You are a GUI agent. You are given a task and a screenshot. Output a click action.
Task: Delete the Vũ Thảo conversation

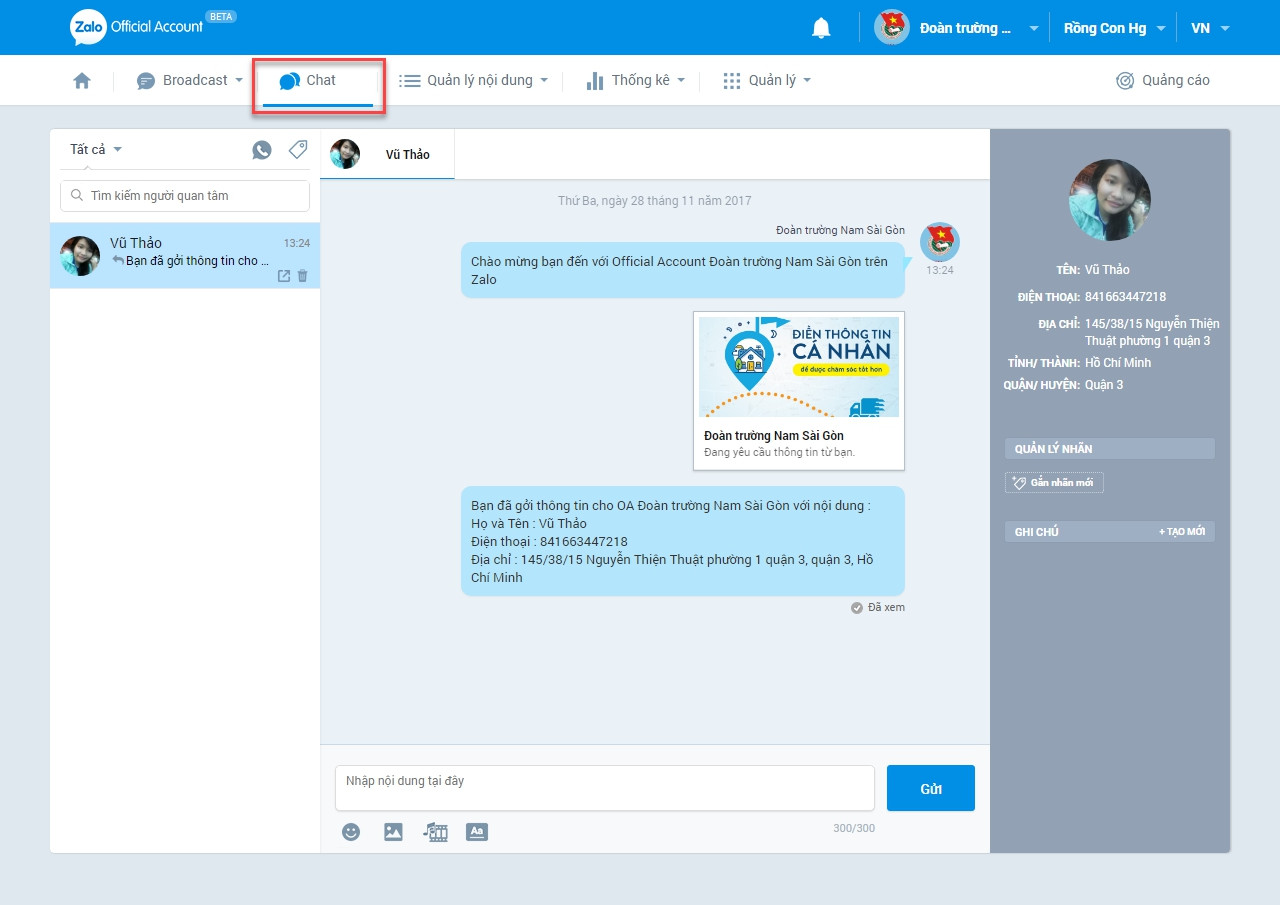[x=303, y=276]
